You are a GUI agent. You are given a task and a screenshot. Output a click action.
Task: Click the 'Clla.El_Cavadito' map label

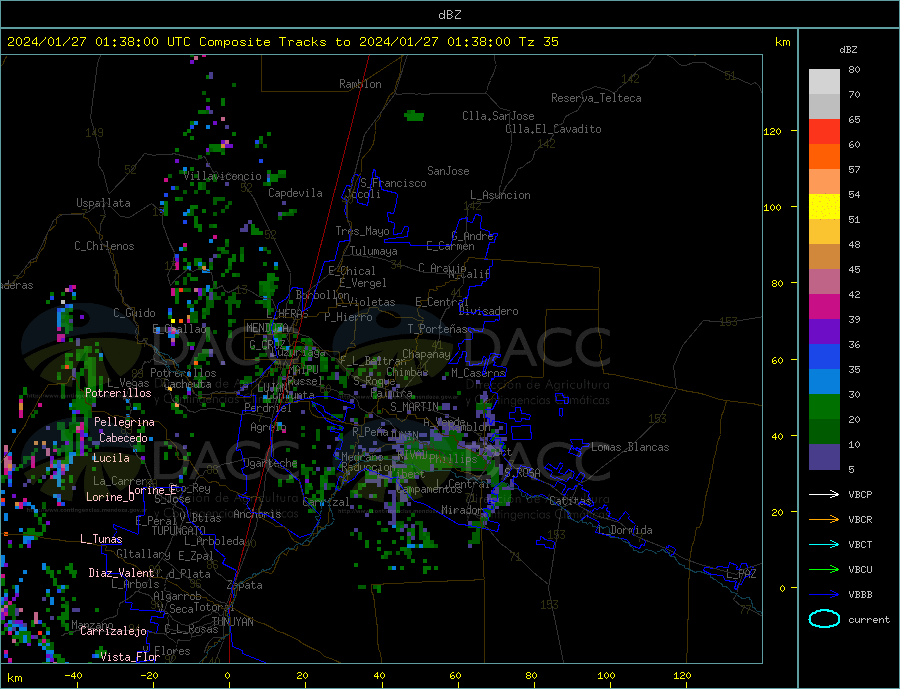pos(553,129)
